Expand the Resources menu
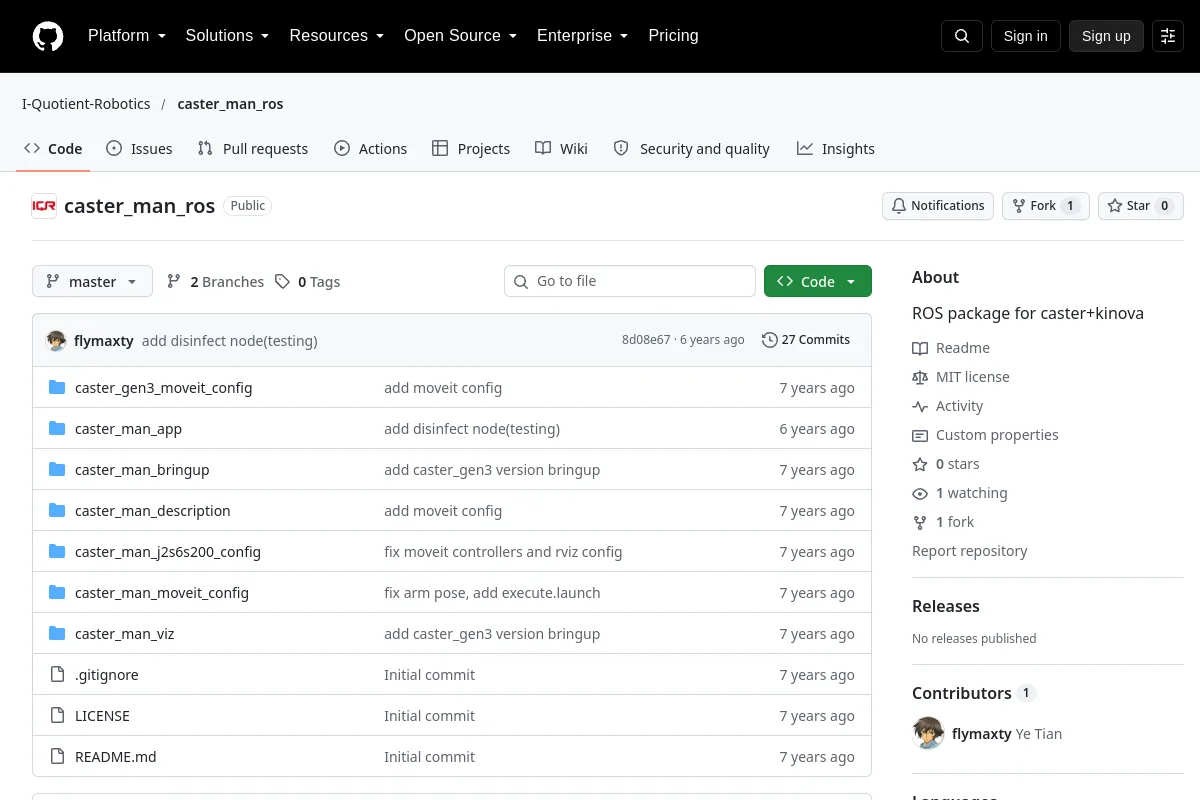 point(337,36)
